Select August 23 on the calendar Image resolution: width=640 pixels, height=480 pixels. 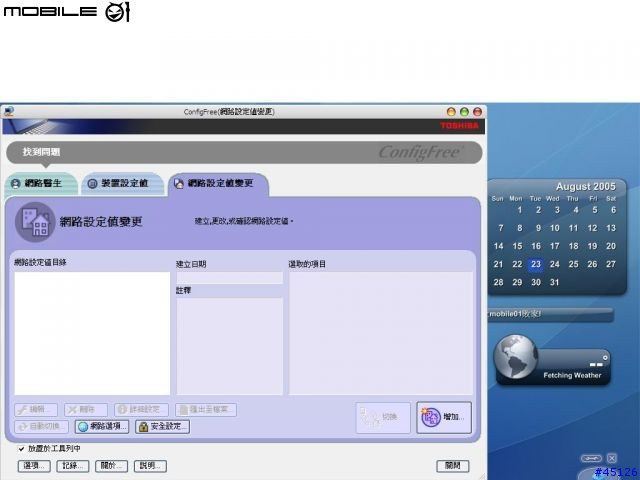tap(536, 264)
